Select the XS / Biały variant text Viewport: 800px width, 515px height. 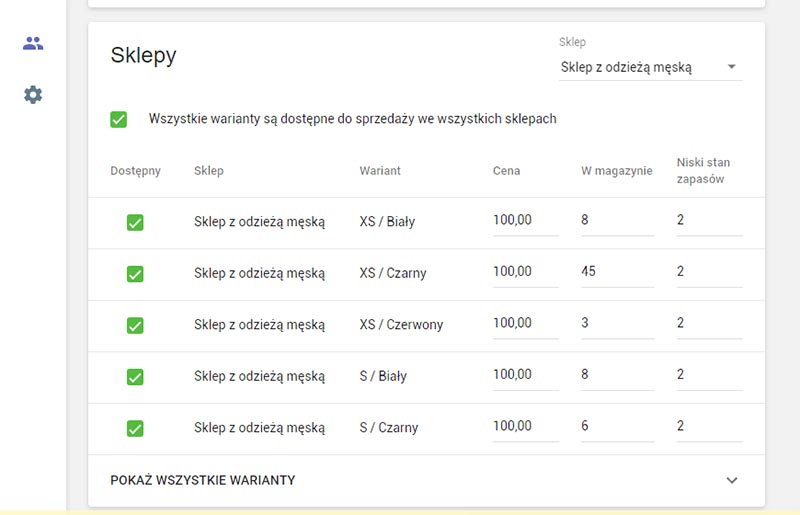point(387,222)
